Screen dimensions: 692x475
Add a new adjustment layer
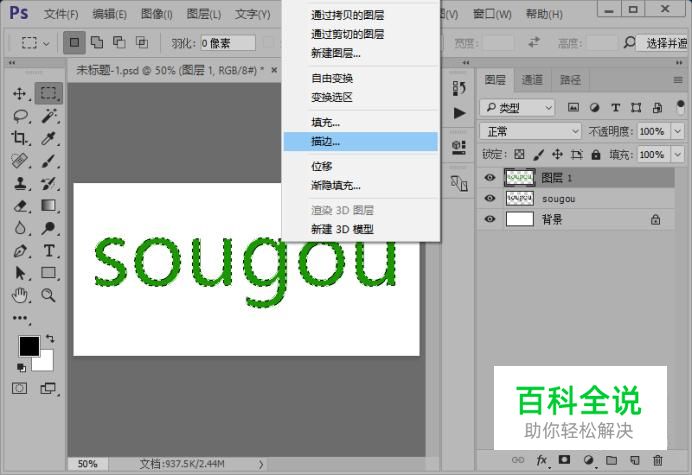[x=588, y=460]
